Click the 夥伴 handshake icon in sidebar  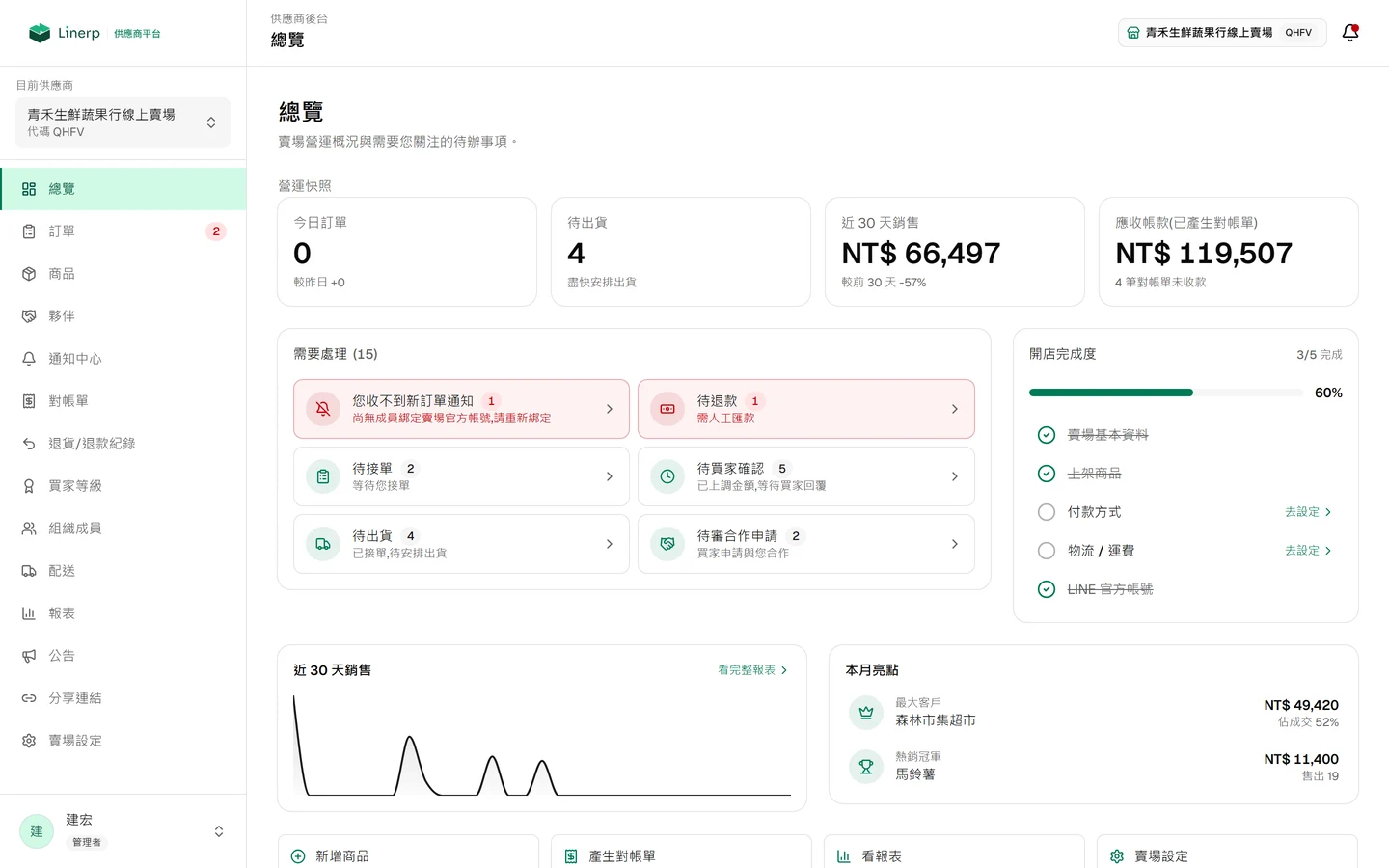point(29,316)
